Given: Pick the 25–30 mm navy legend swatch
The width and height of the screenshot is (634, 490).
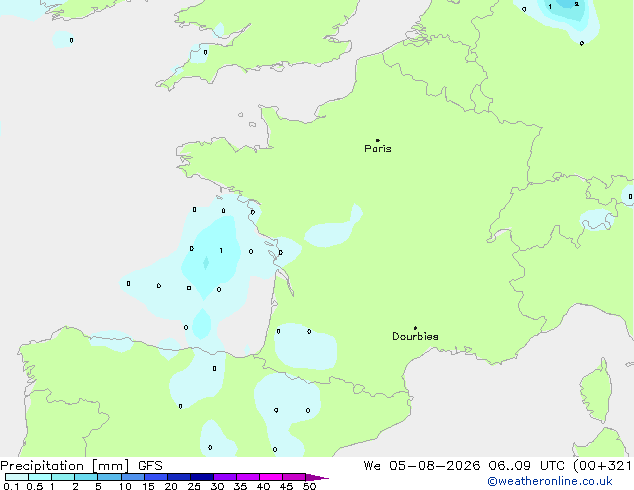Looking at the screenshot, I should [202, 477].
